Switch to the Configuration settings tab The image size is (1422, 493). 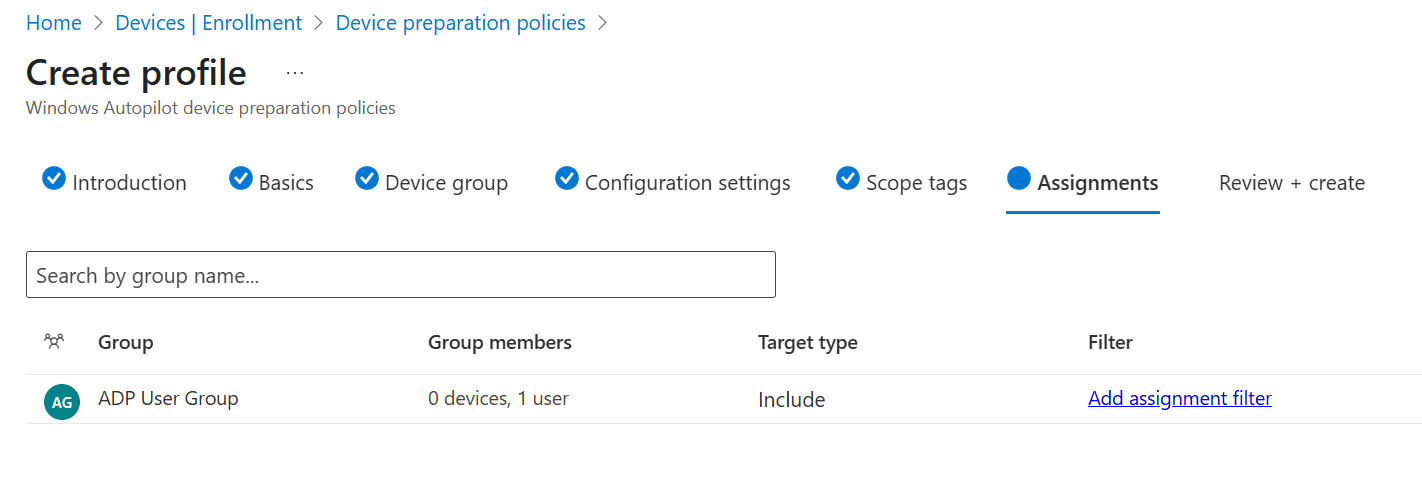click(687, 183)
